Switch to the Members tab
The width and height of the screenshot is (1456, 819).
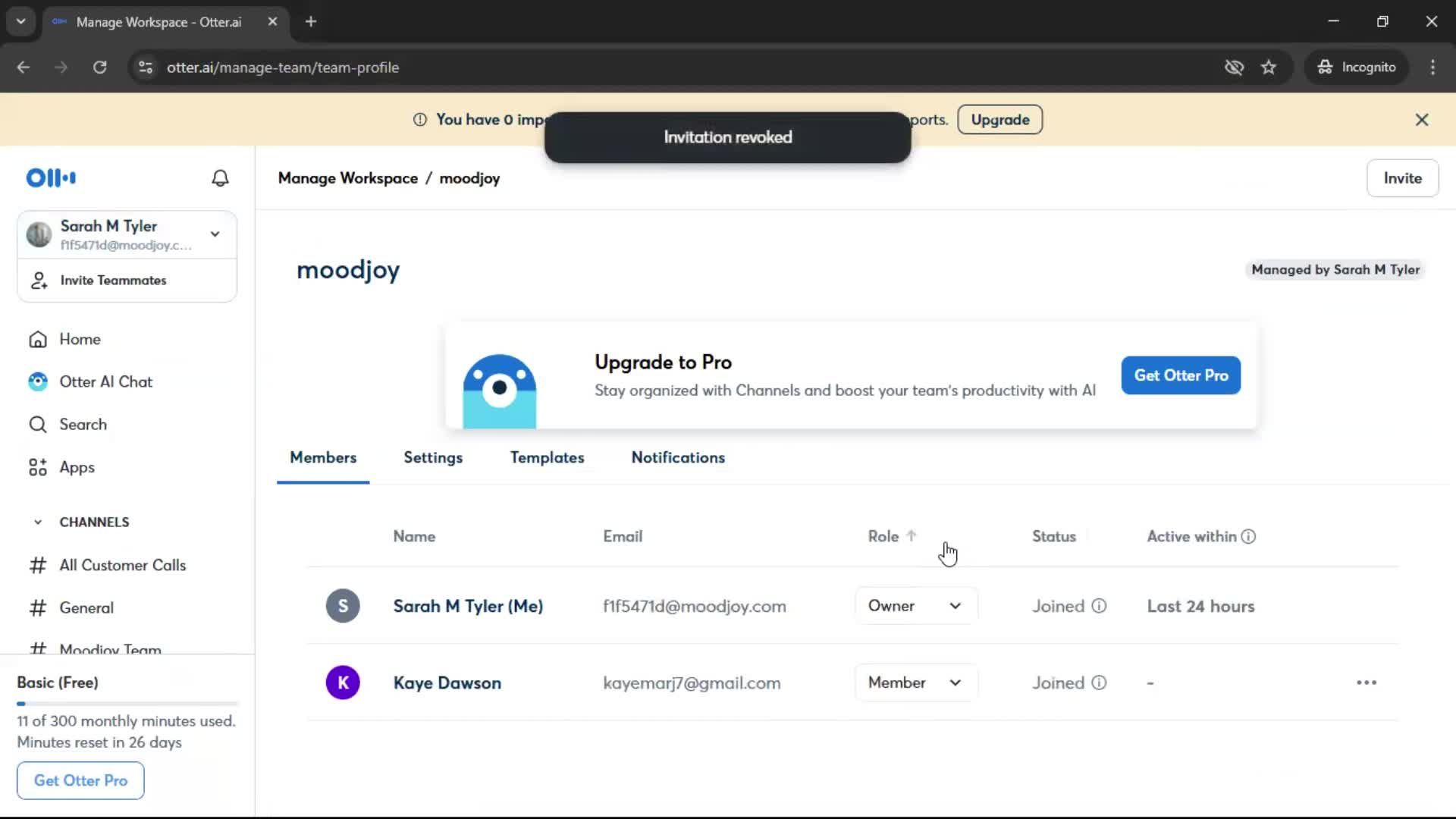click(x=323, y=458)
